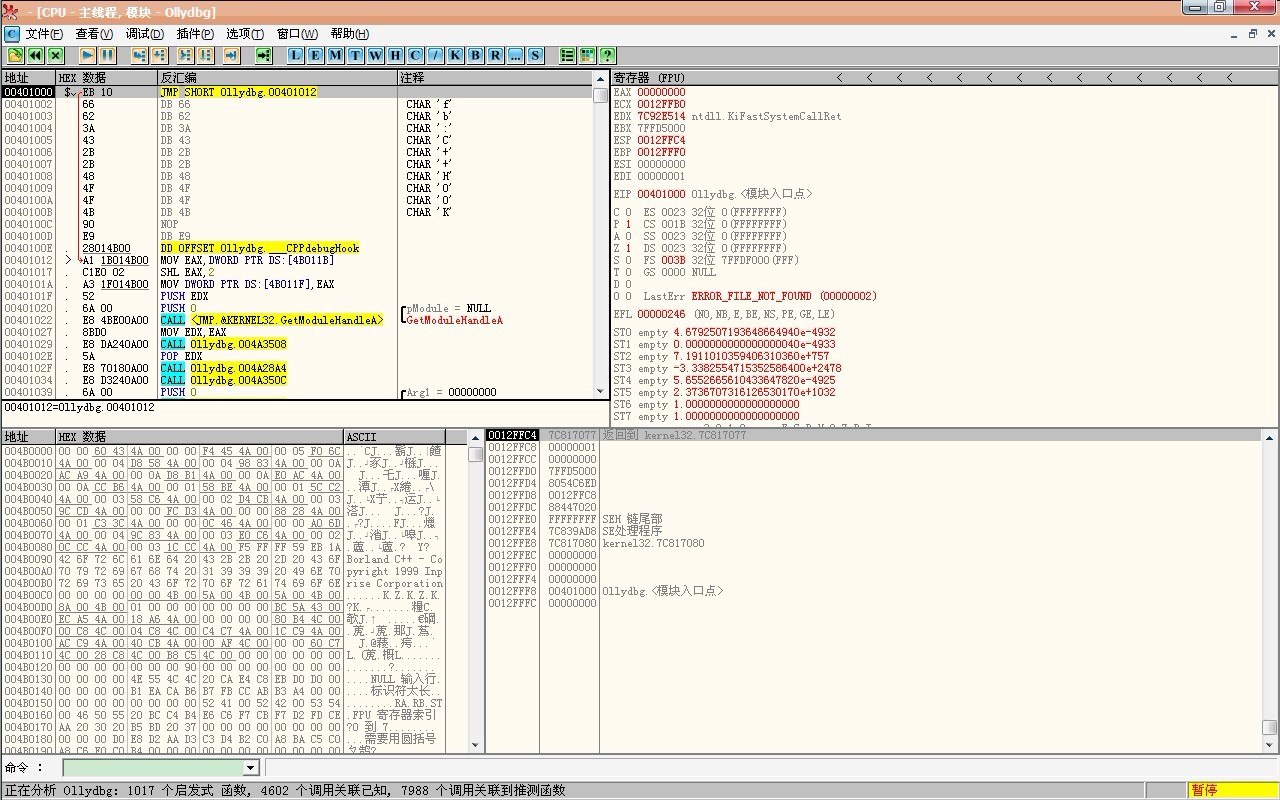Click the close program X toolbar icon

55,55
